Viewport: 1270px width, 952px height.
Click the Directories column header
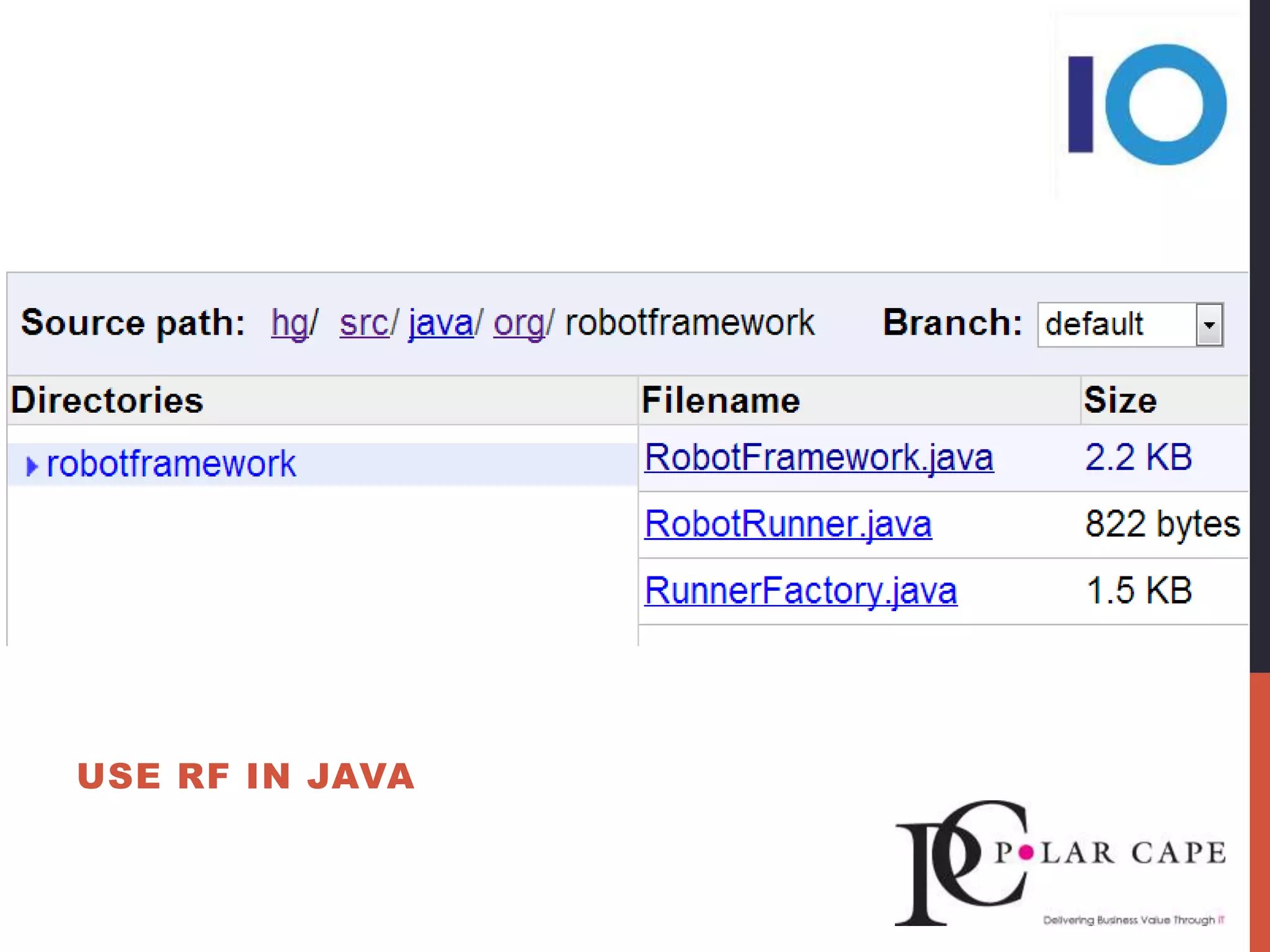(107, 400)
